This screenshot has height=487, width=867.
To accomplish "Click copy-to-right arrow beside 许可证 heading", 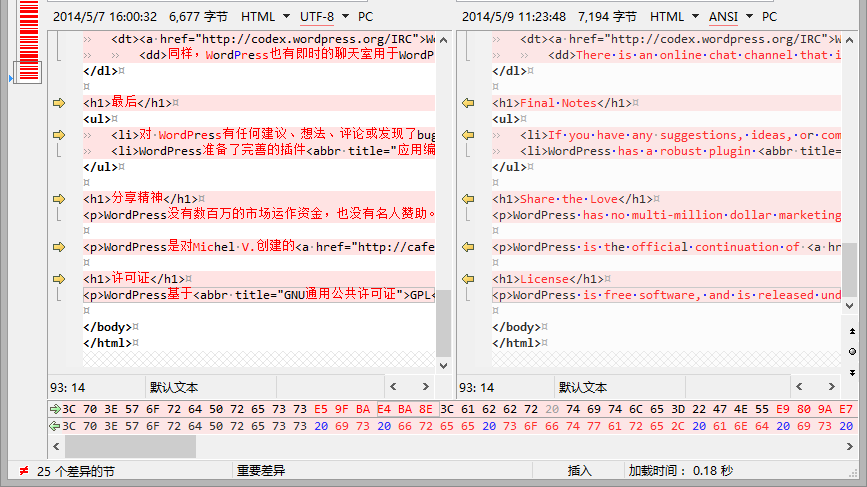I will click(58, 279).
